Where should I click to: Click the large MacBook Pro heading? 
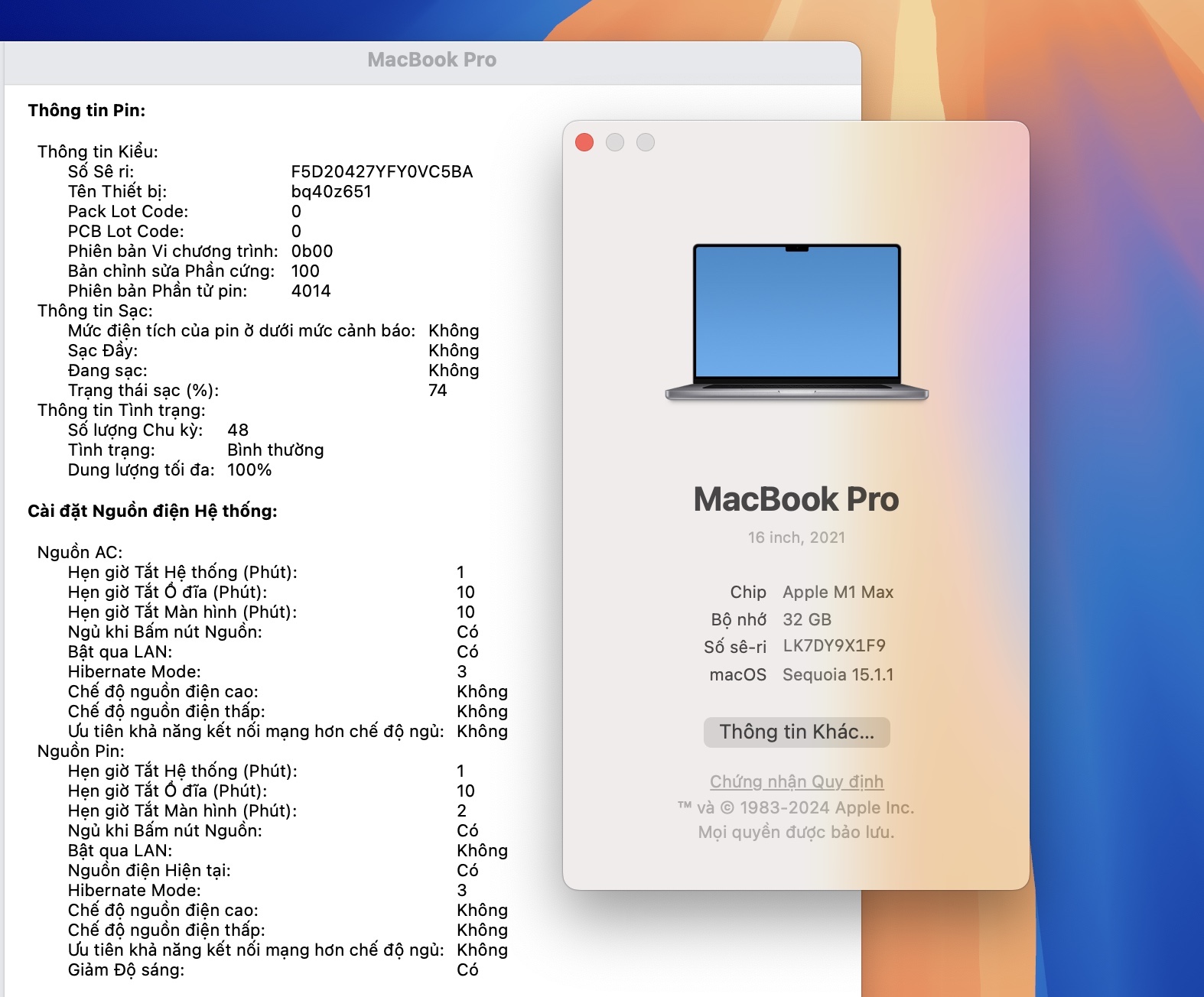pos(796,499)
